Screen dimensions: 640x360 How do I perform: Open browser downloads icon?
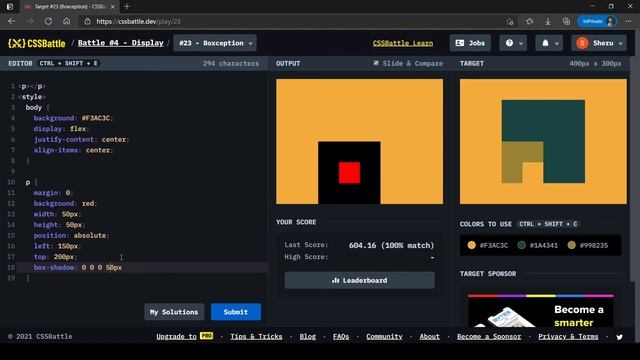(x=548, y=21)
